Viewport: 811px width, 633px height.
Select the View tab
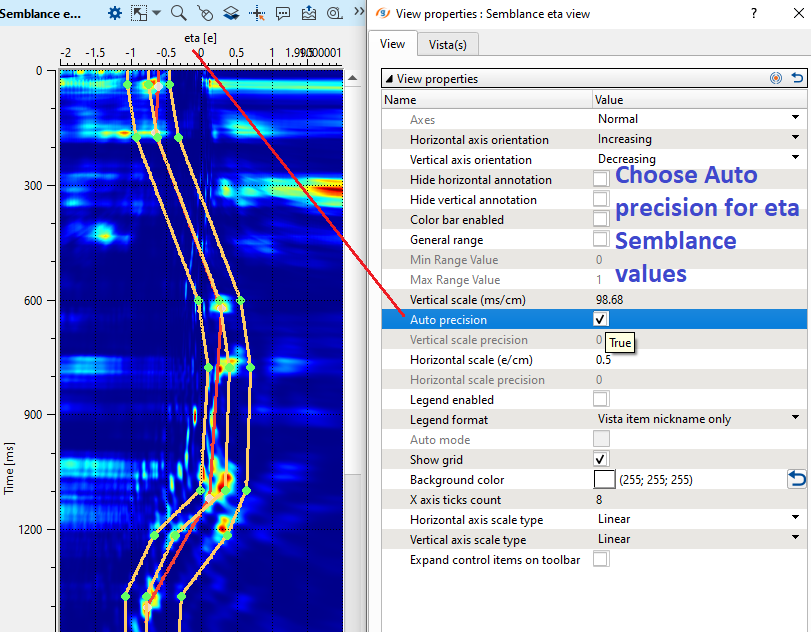pyautogui.click(x=392, y=44)
